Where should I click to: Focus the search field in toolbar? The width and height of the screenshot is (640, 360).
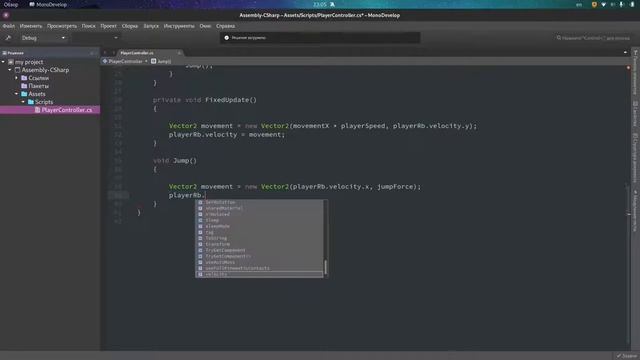[594, 38]
